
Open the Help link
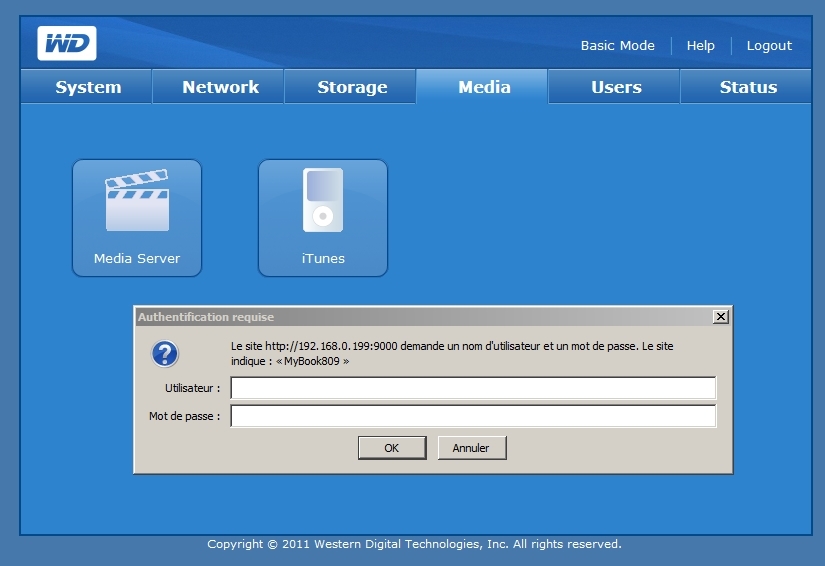pos(700,46)
